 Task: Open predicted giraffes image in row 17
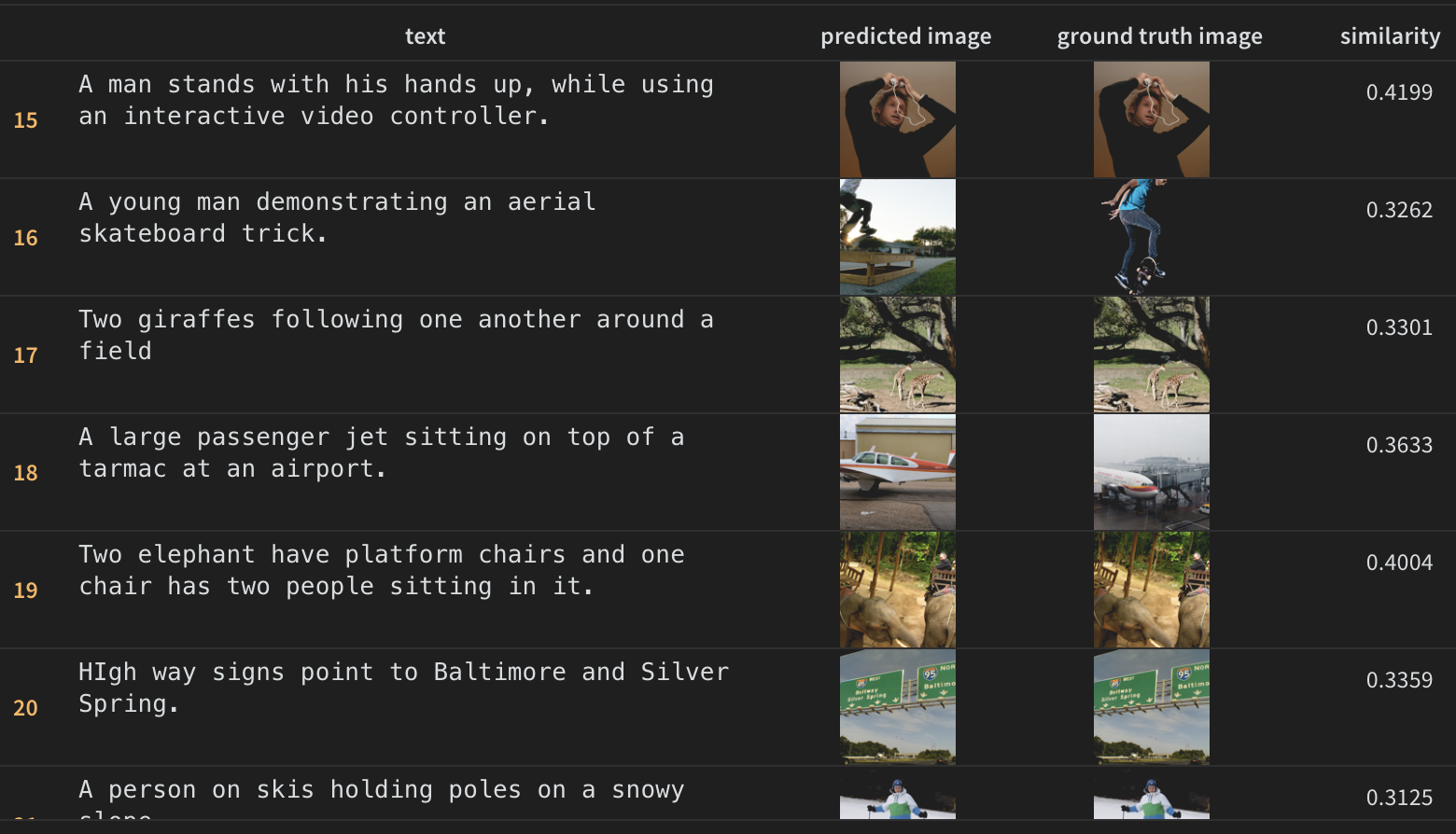coord(897,354)
